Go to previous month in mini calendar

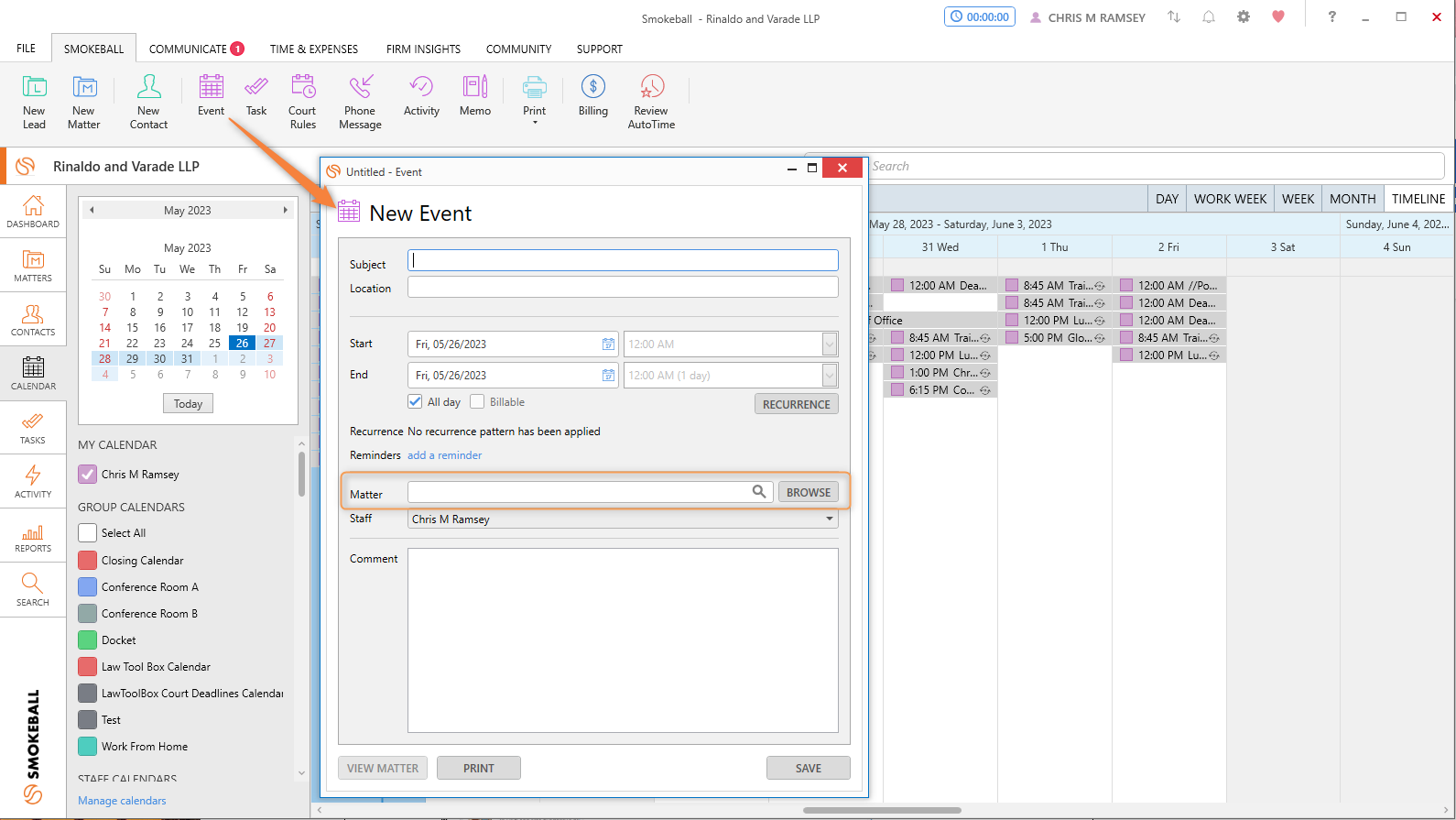coord(92,210)
